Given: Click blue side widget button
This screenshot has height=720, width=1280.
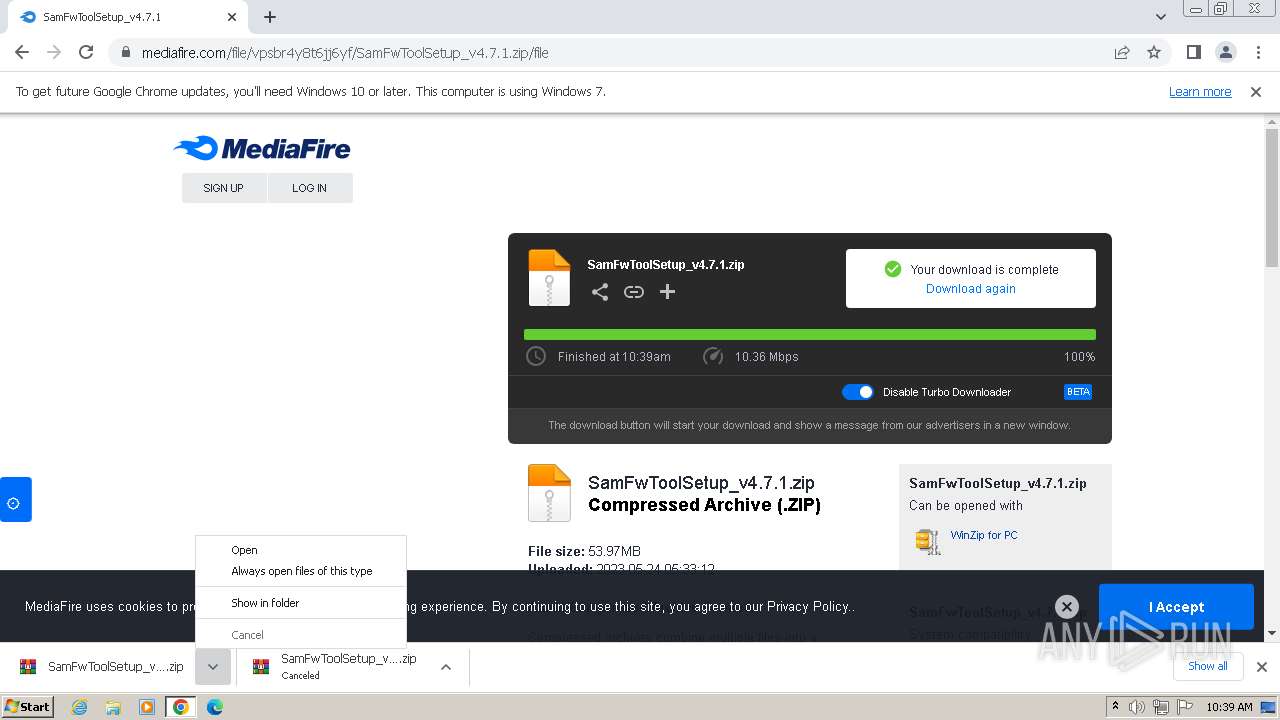Looking at the screenshot, I should 15,500.
